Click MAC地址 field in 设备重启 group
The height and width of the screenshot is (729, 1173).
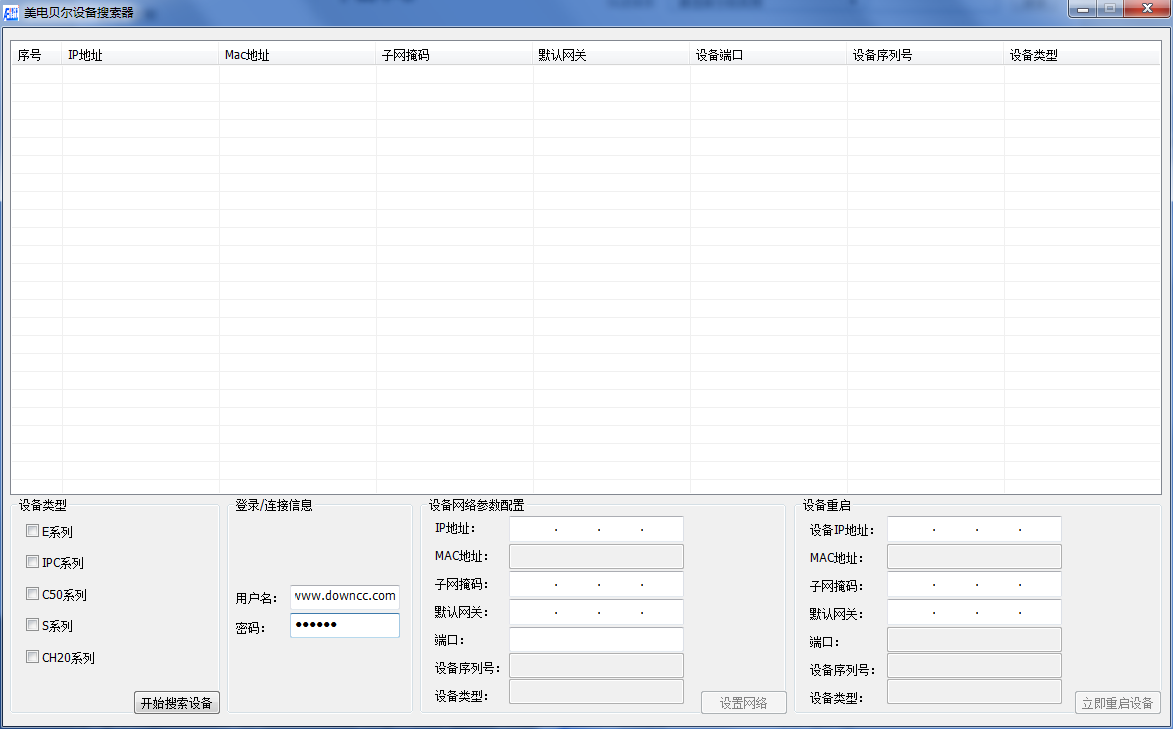tap(974, 557)
